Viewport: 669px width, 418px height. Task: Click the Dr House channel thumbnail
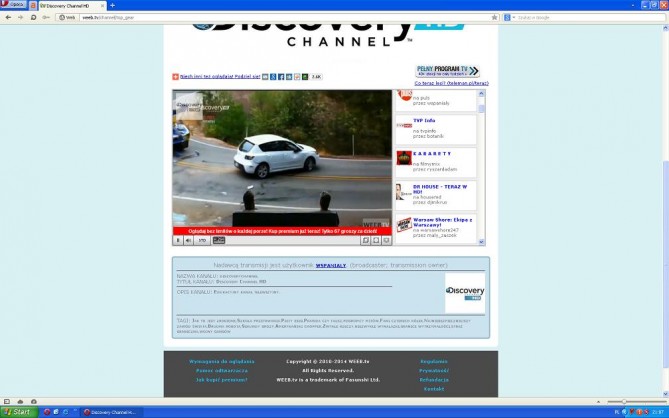click(404, 192)
